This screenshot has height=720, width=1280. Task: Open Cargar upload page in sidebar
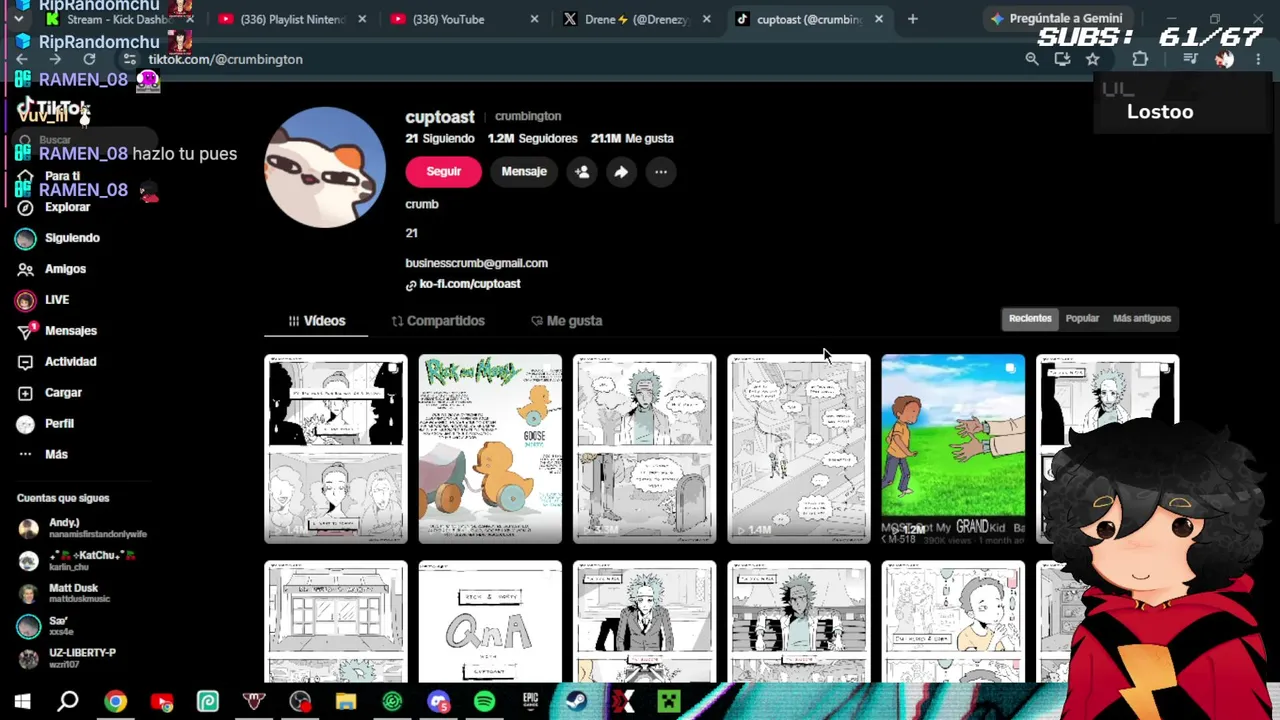click(50, 393)
